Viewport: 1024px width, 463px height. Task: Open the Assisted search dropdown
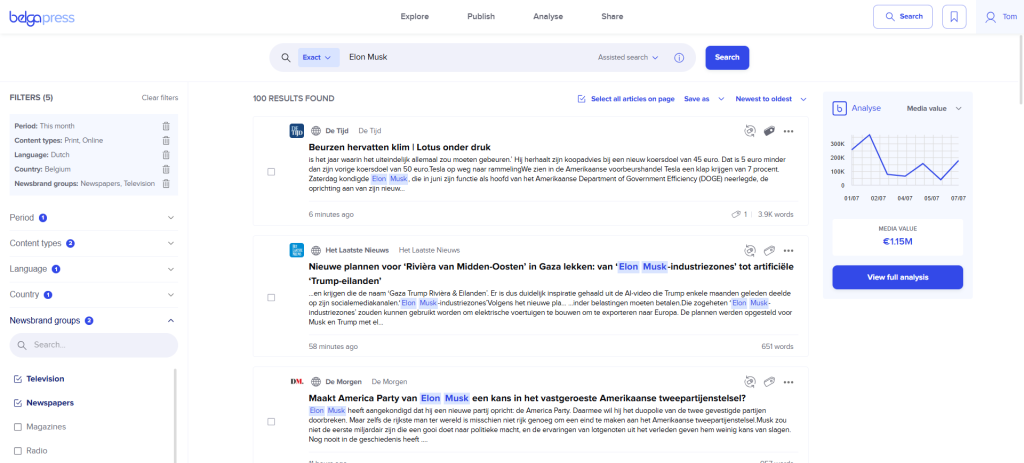pyautogui.click(x=628, y=57)
